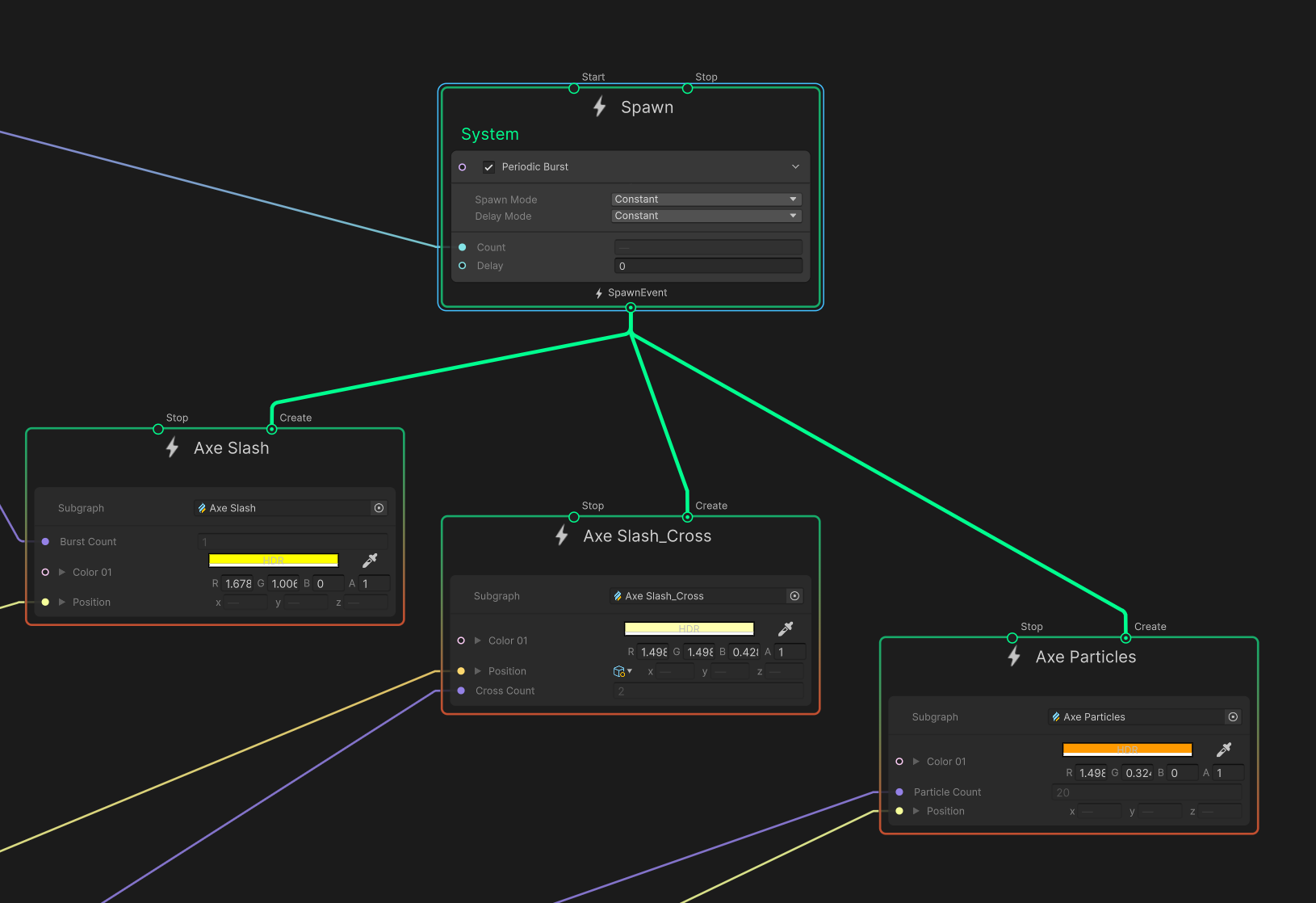Select the eyedropper in the Axe Slash_Cross node
Image resolution: width=1316 pixels, height=903 pixels.
point(784,628)
